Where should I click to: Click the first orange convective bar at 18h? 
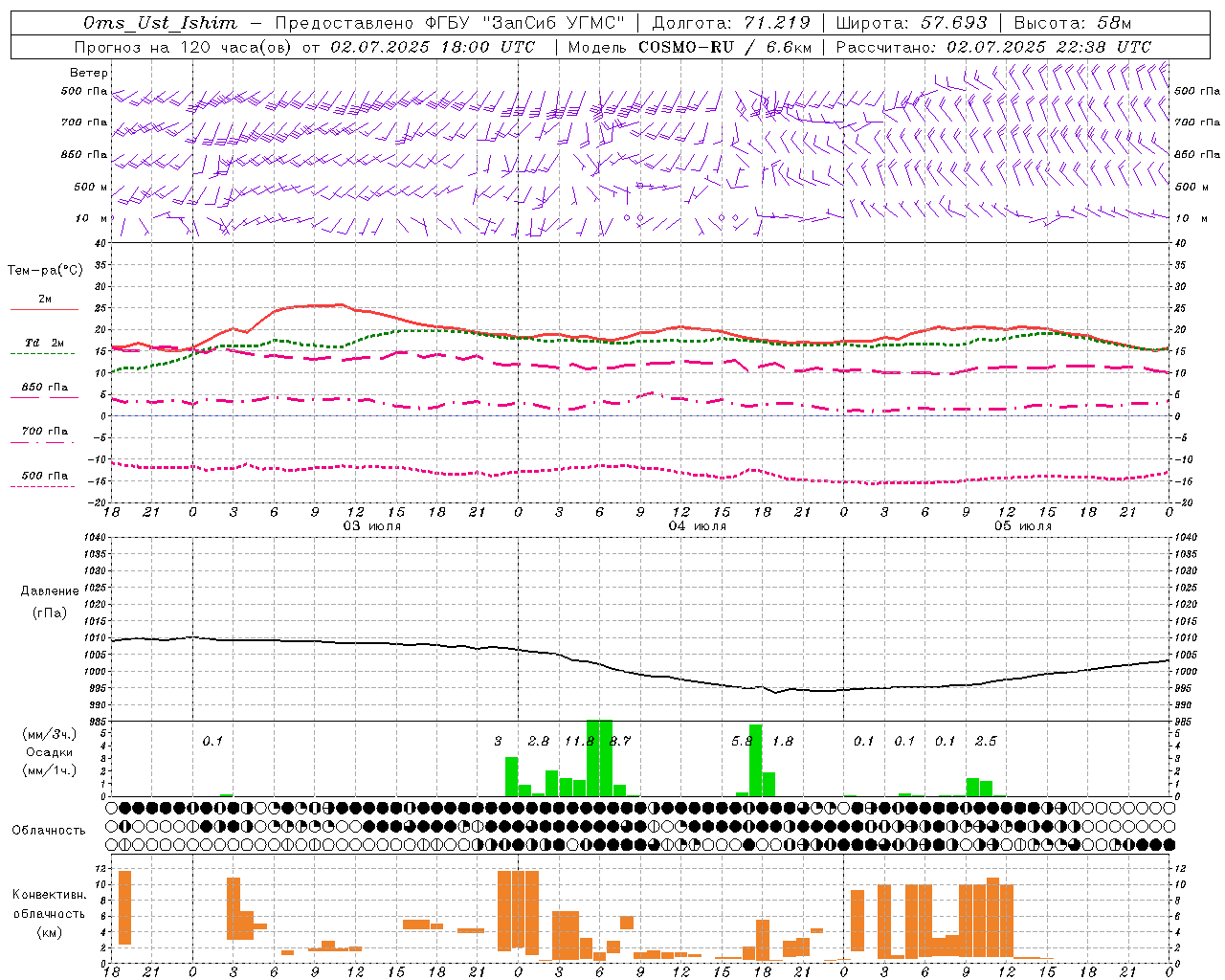(124, 907)
